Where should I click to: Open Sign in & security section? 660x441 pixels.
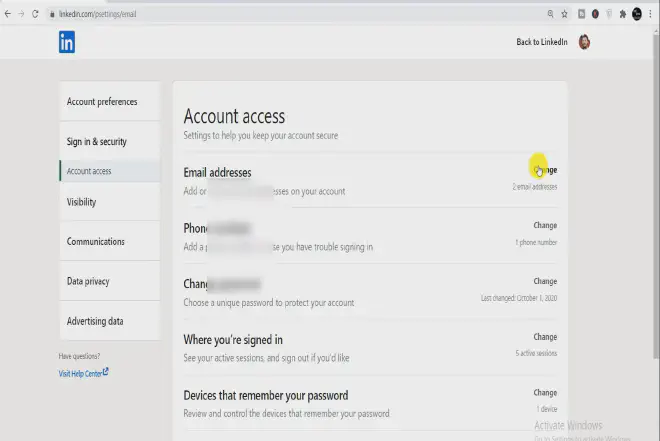(110, 141)
